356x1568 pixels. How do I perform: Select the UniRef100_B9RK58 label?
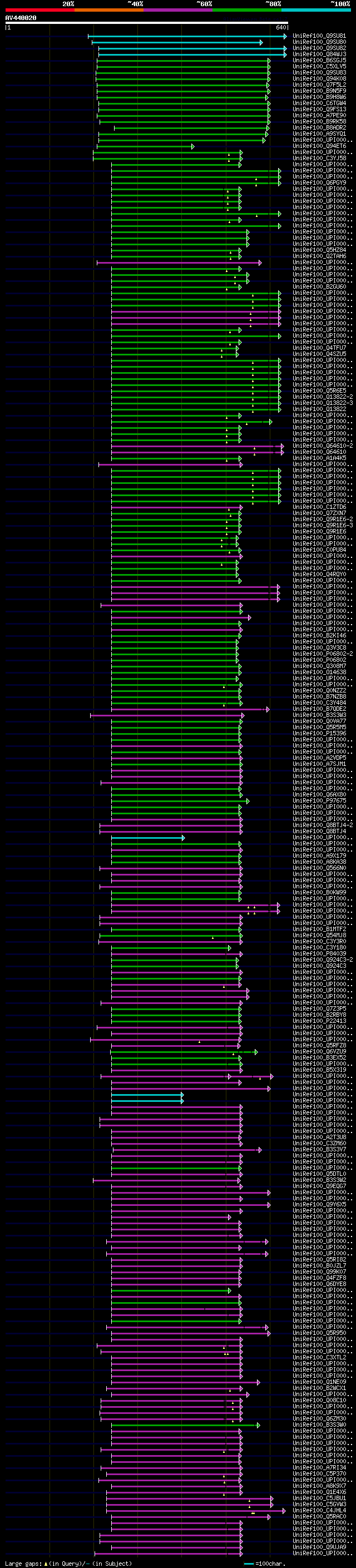coord(319,121)
